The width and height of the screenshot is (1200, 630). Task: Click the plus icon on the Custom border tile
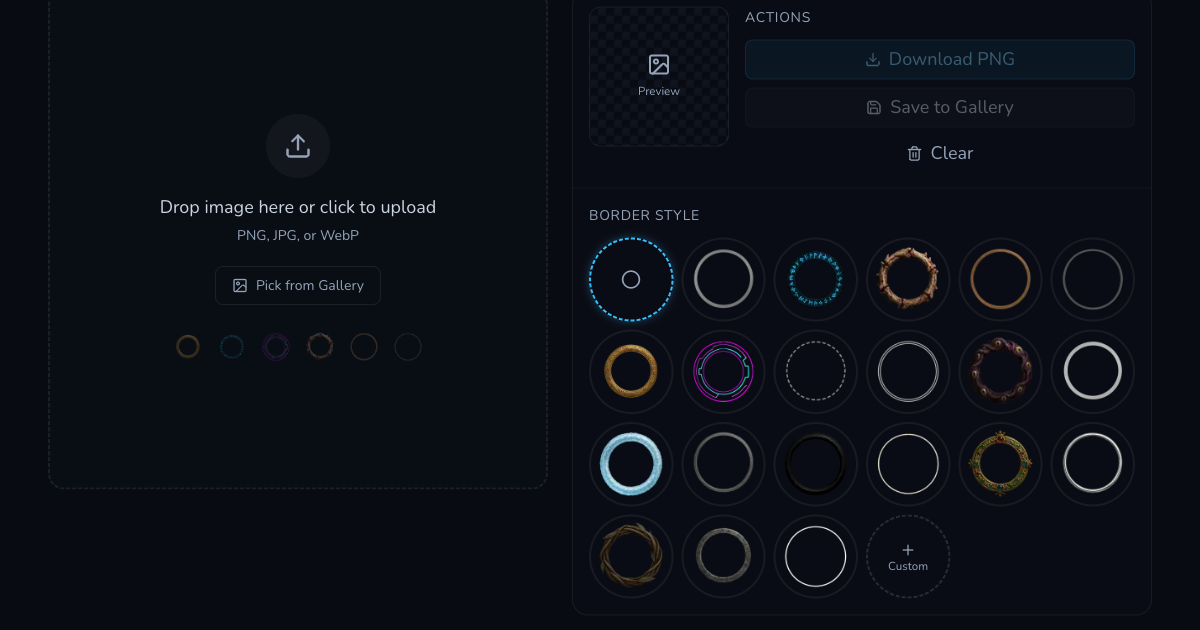pyautogui.click(x=908, y=549)
